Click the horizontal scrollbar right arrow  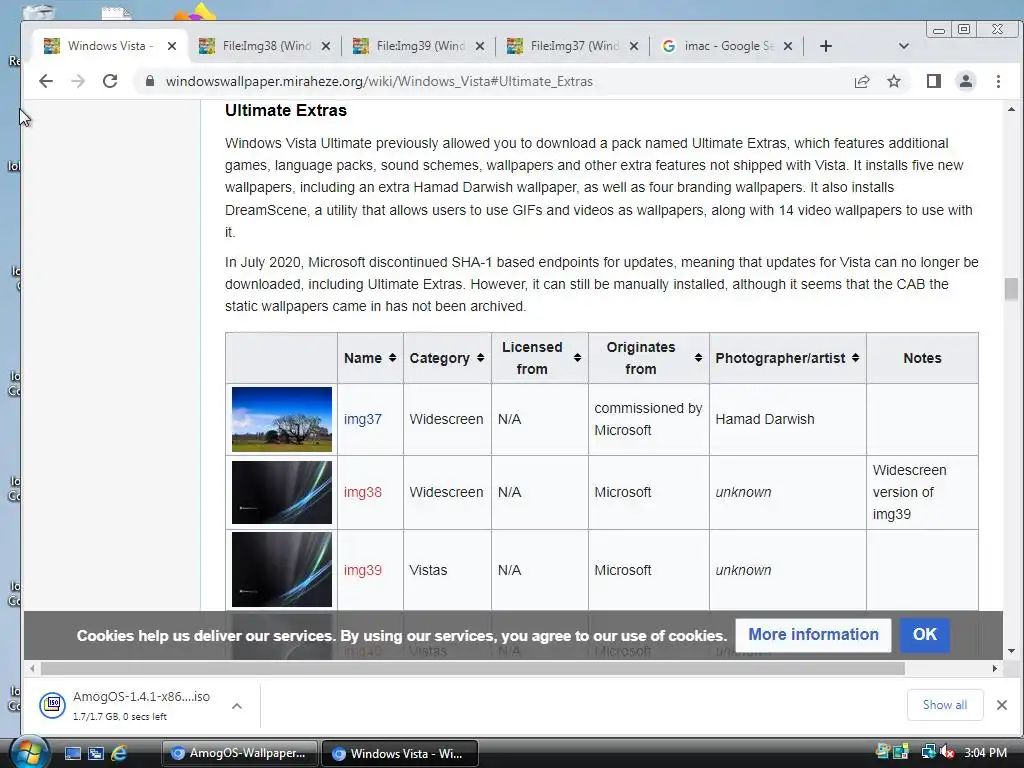click(995, 669)
